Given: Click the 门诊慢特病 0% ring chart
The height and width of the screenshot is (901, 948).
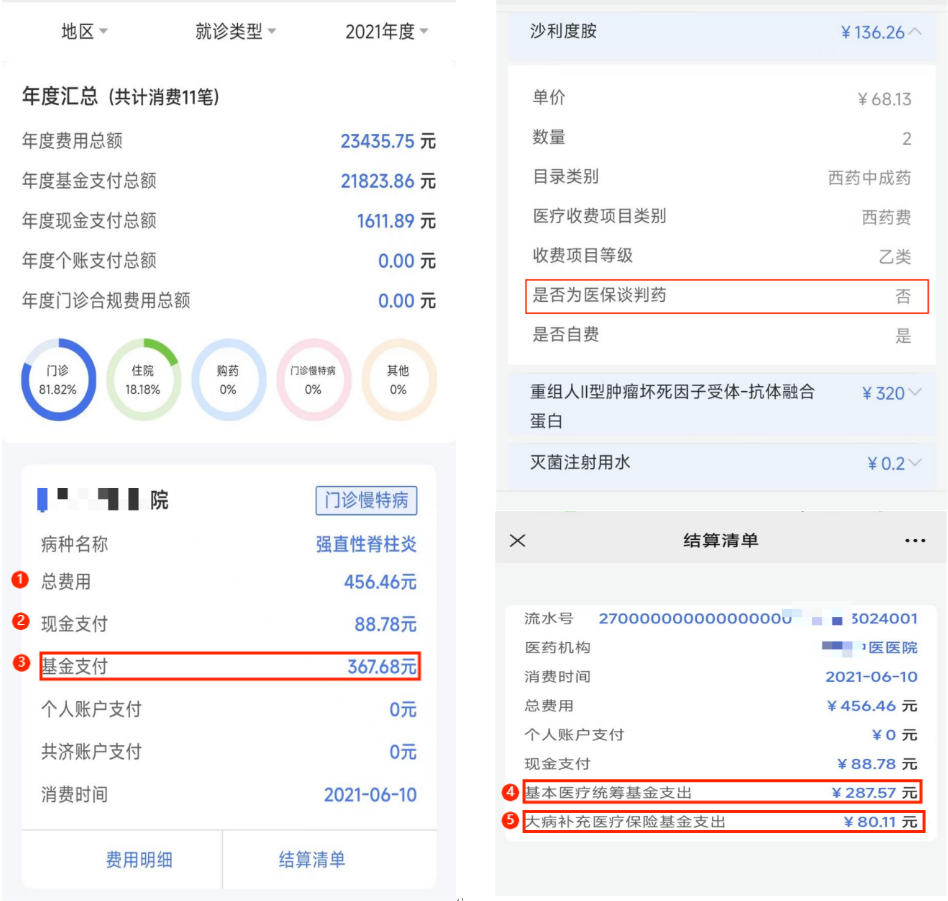Looking at the screenshot, I should click(313, 379).
